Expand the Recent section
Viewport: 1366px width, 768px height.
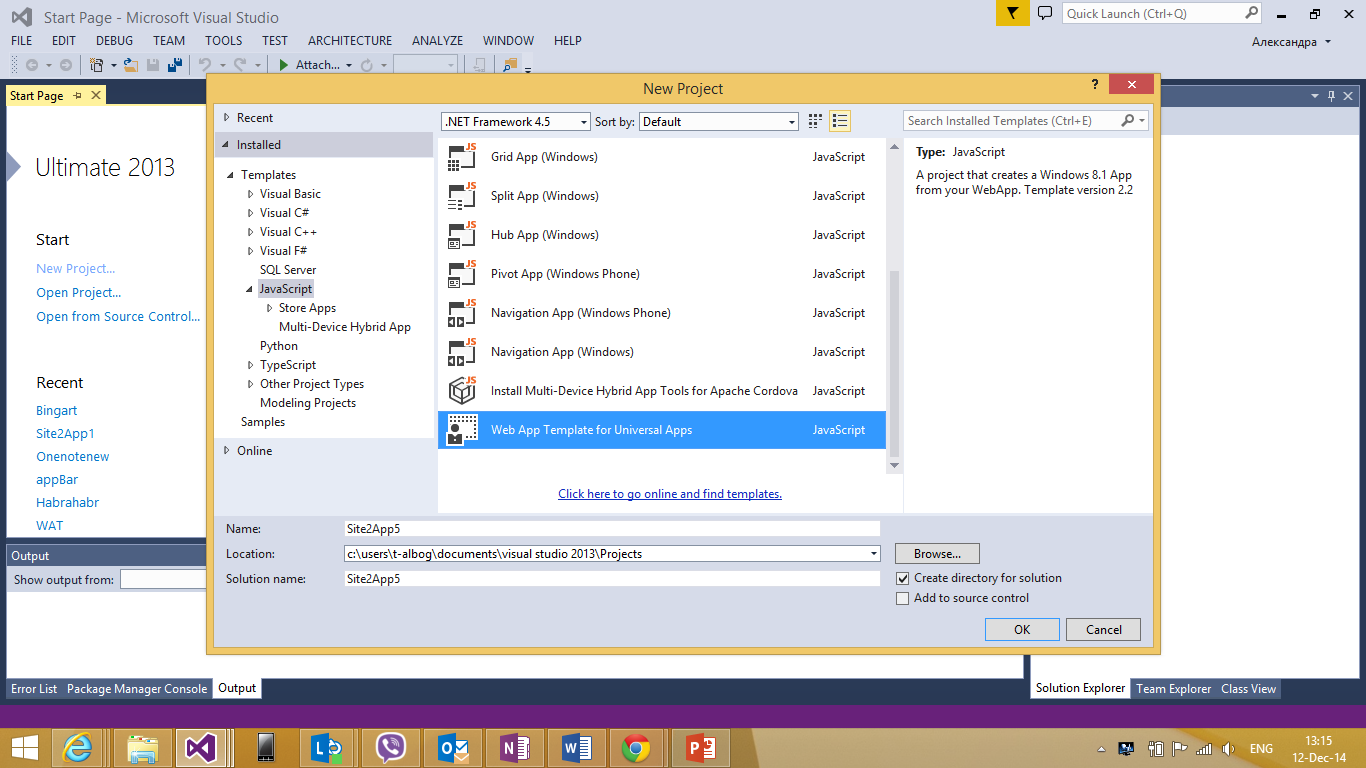click(227, 118)
